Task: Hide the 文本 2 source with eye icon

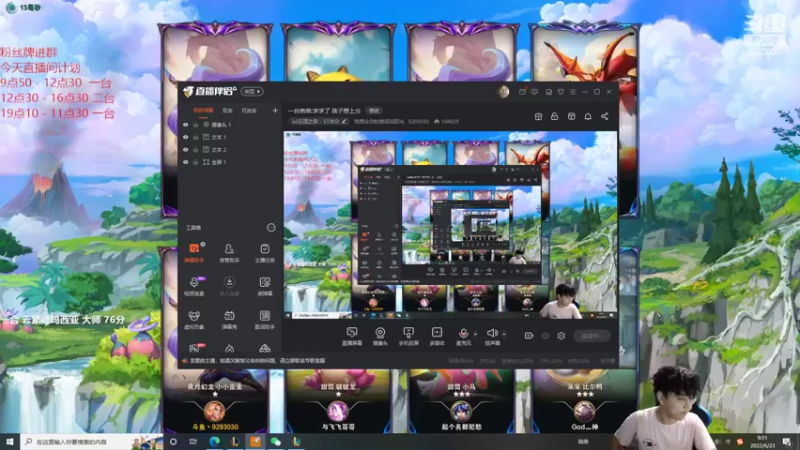Action: tap(186, 149)
